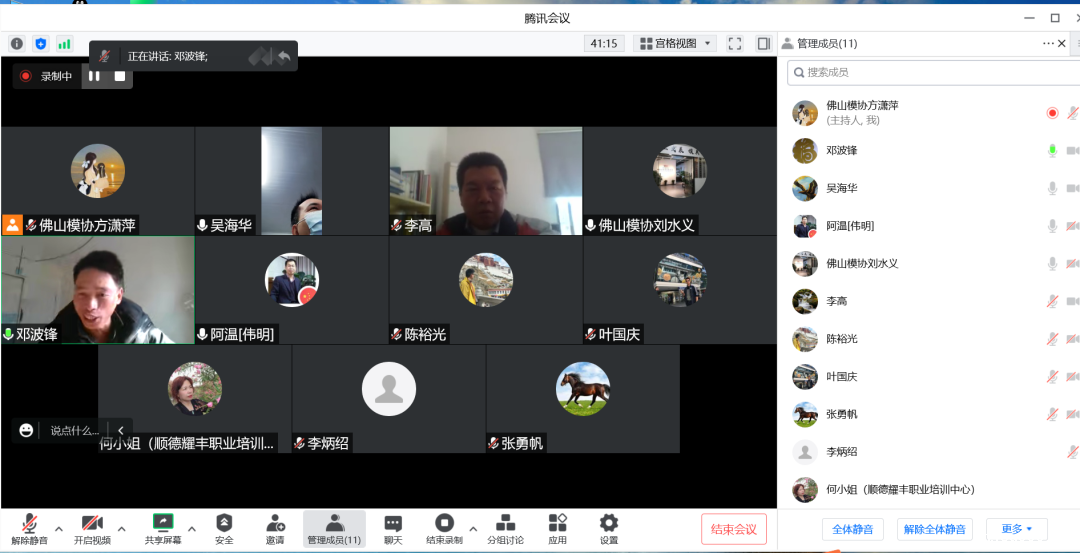Expand audio options arrow beside 解除静音
Screen dimensions: 1080x553
tap(58, 528)
